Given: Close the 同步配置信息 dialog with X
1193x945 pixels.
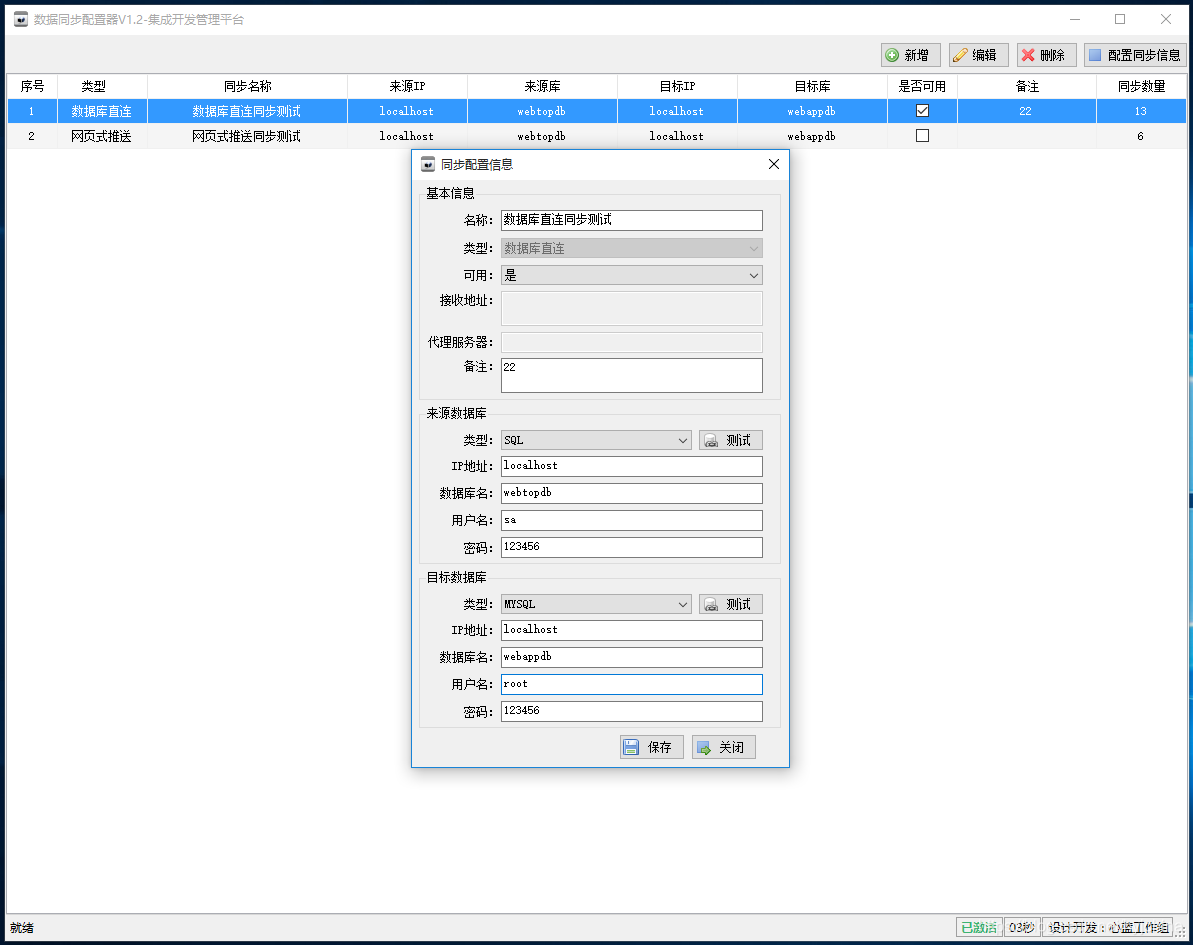Looking at the screenshot, I should tap(774, 164).
